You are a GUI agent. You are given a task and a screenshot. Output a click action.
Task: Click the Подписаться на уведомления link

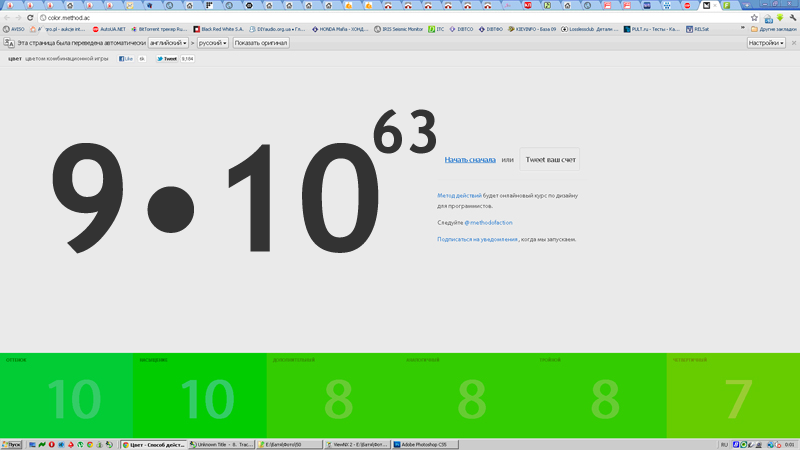pos(477,240)
